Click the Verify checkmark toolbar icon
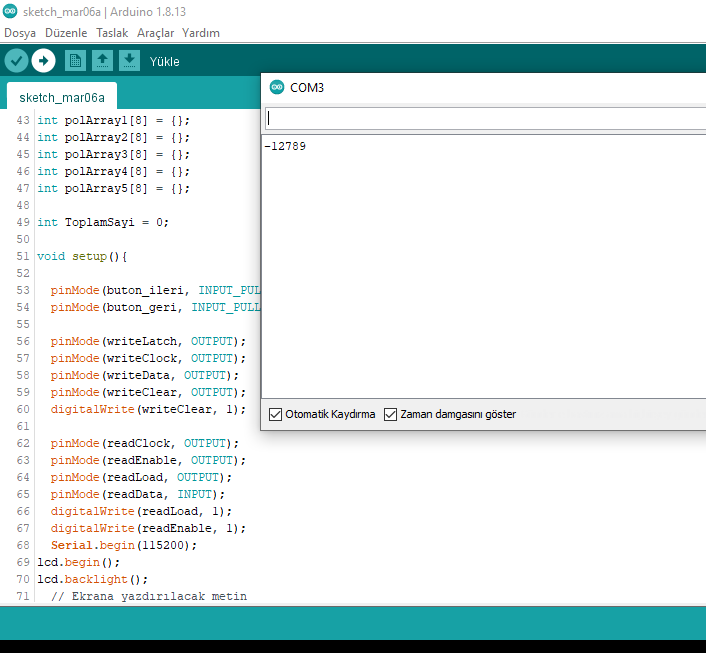706x653 pixels. [x=16, y=61]
